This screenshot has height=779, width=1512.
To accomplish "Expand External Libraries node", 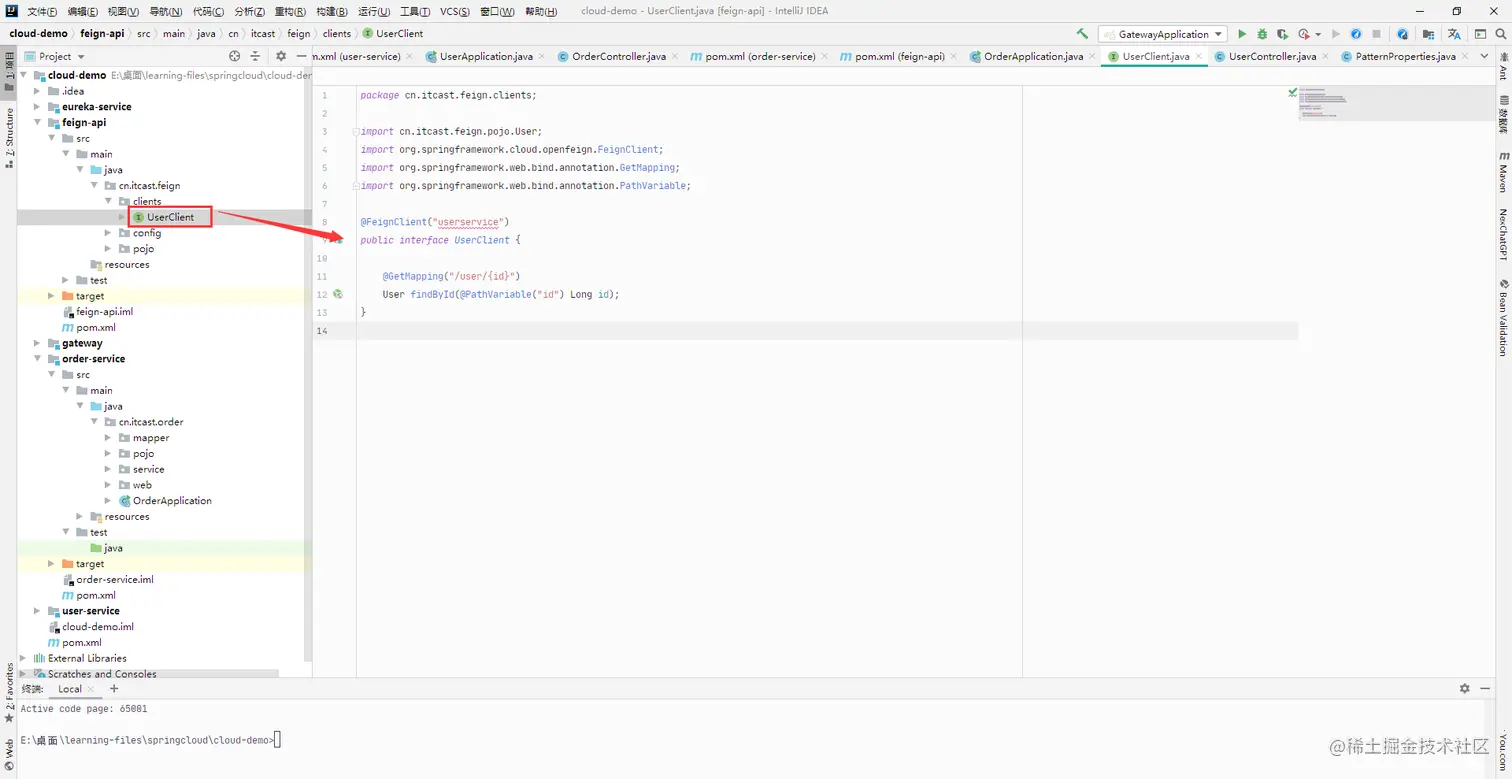I will [x=24, y=658].
